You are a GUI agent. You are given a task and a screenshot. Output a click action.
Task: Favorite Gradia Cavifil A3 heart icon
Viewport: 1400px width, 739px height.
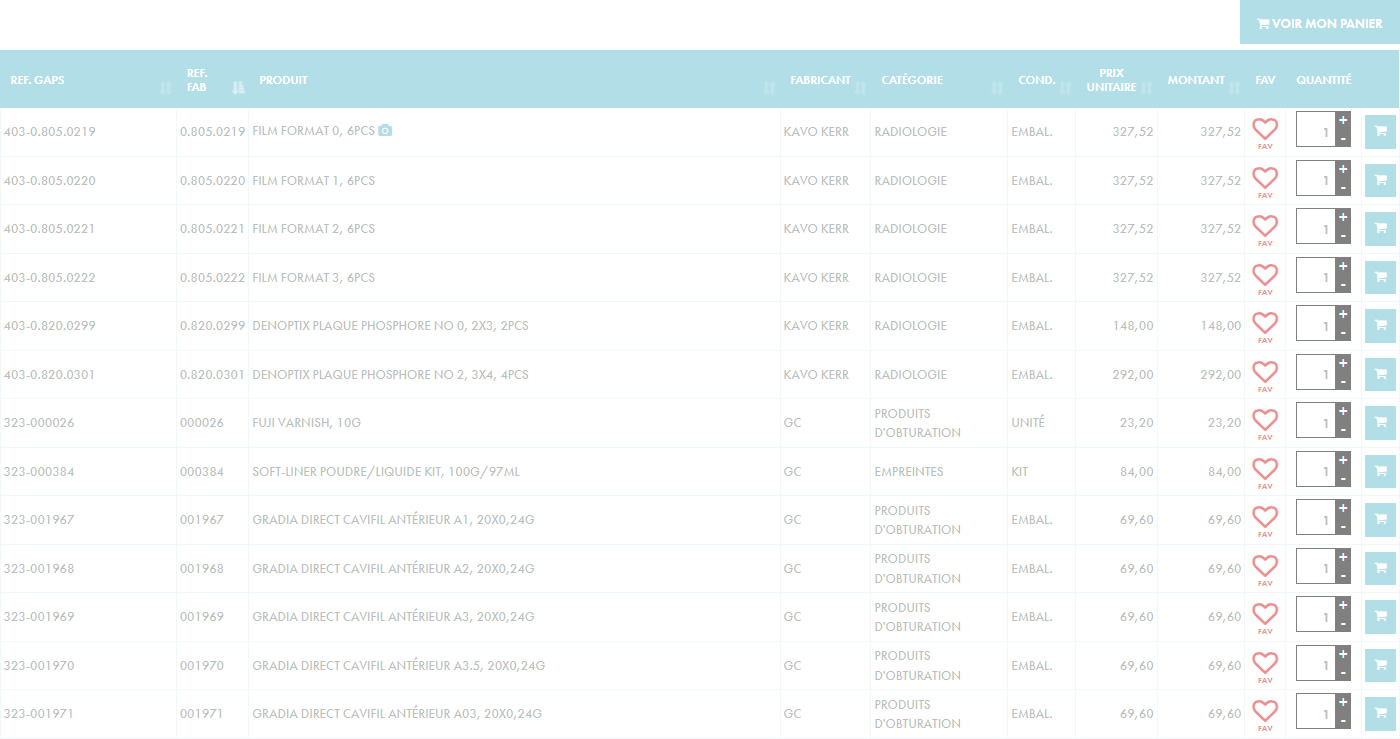1265,614
